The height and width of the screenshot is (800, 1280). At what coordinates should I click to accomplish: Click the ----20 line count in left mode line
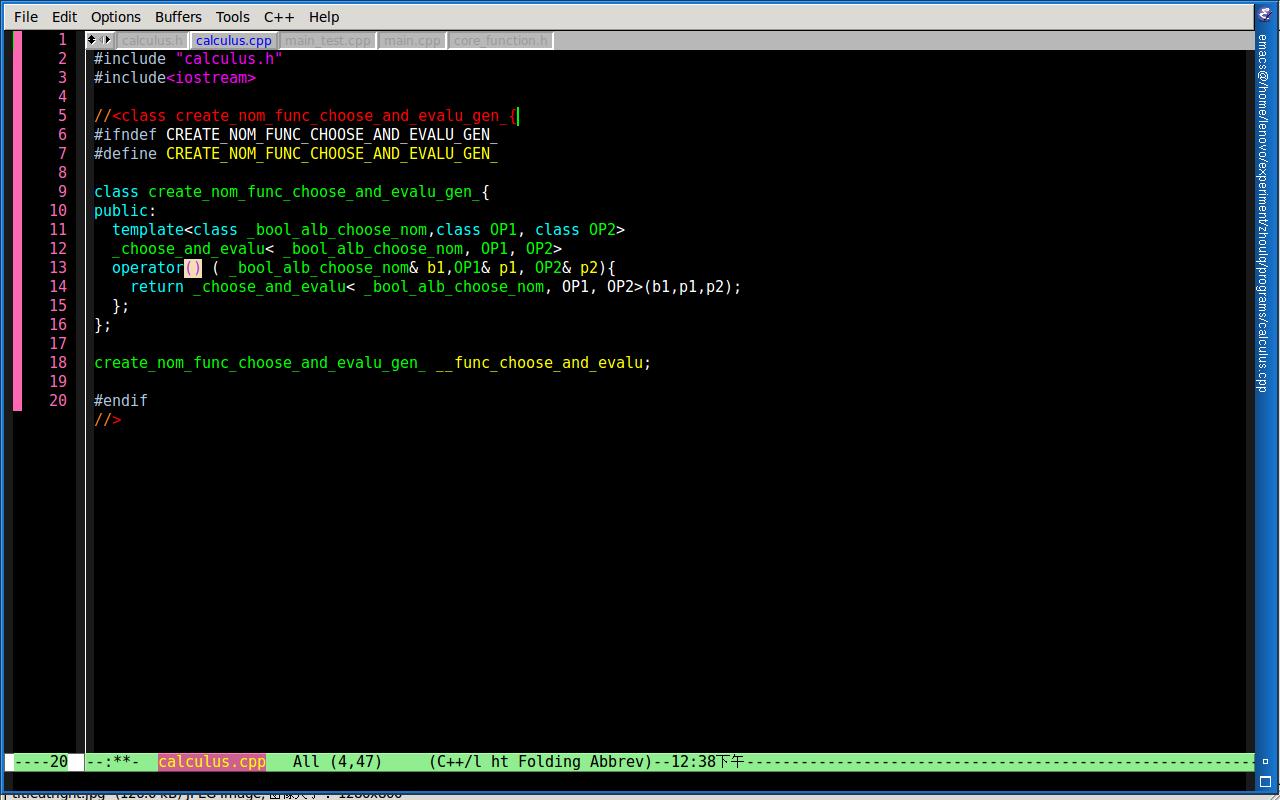[x=41, y=761]
